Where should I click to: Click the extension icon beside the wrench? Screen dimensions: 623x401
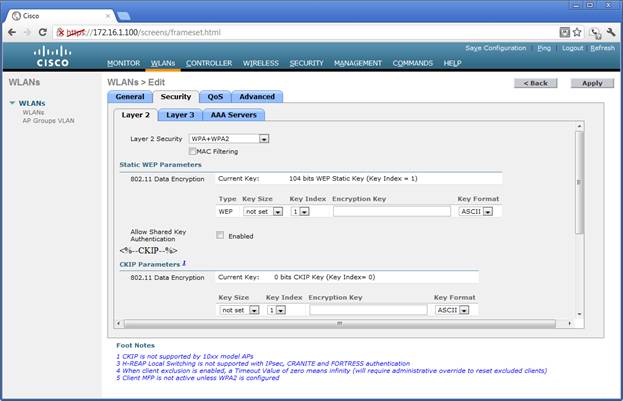click(595, 33)
